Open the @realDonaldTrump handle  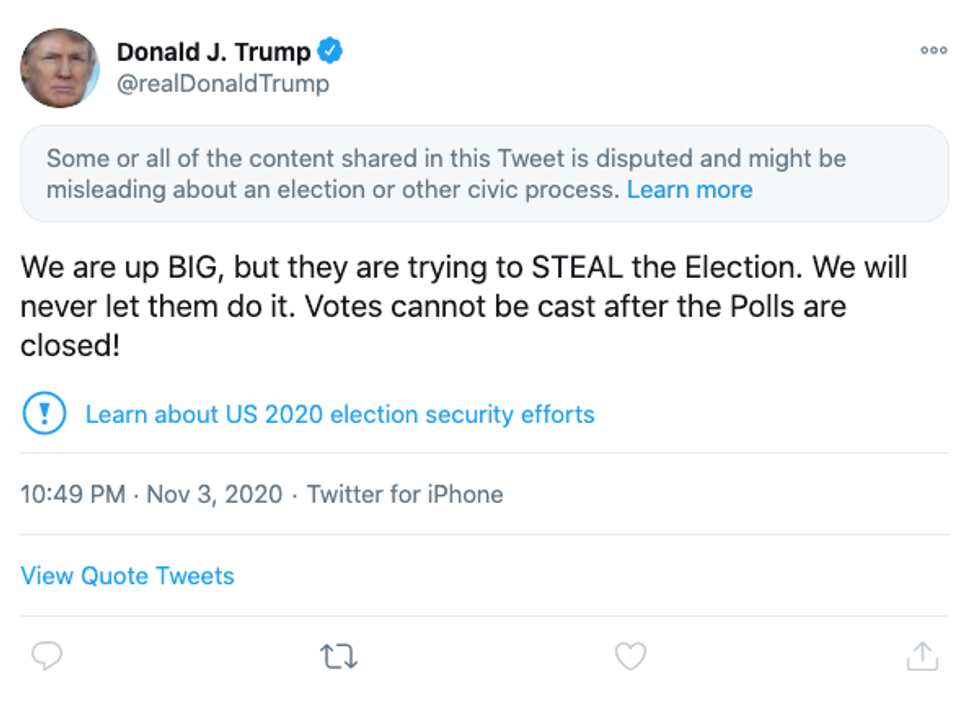pos(223,83)
